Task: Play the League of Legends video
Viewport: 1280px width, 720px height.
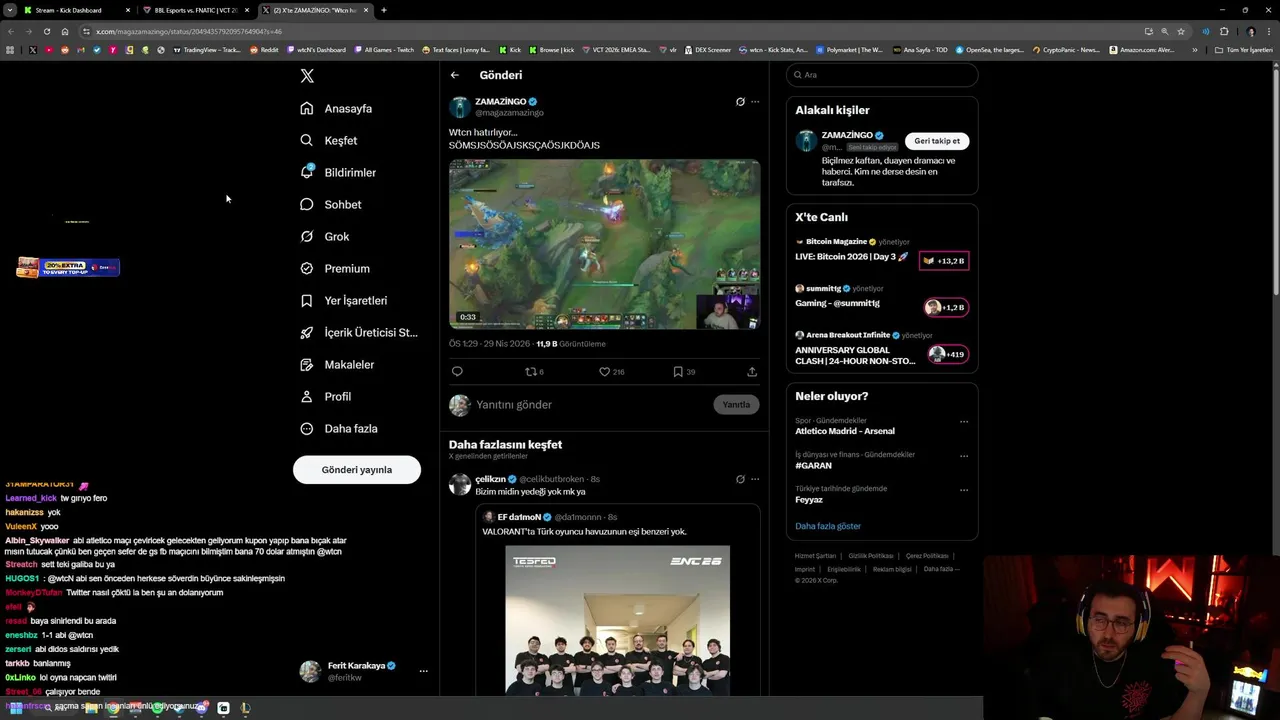Action: [x=604, y=244]
